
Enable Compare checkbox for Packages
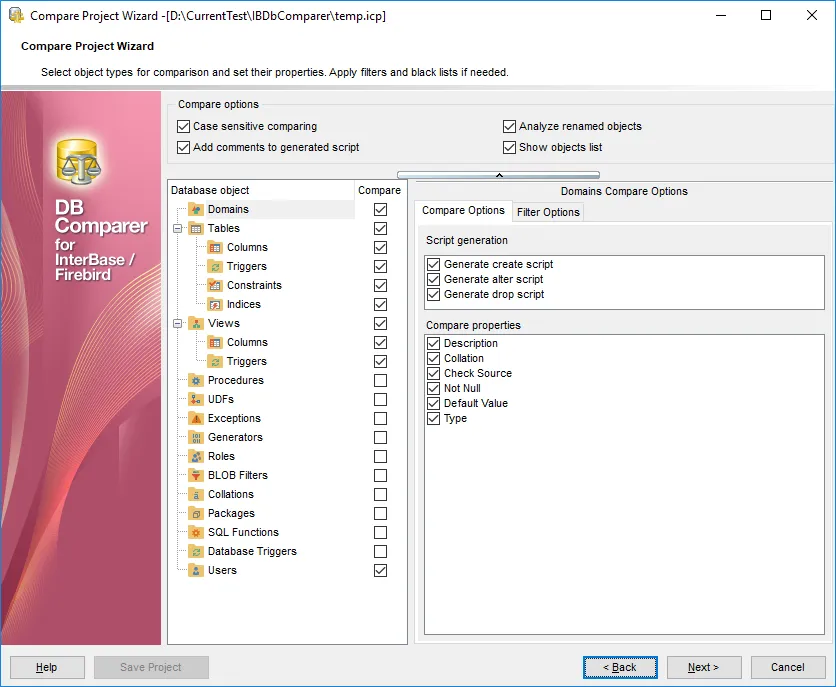[380, 513]
